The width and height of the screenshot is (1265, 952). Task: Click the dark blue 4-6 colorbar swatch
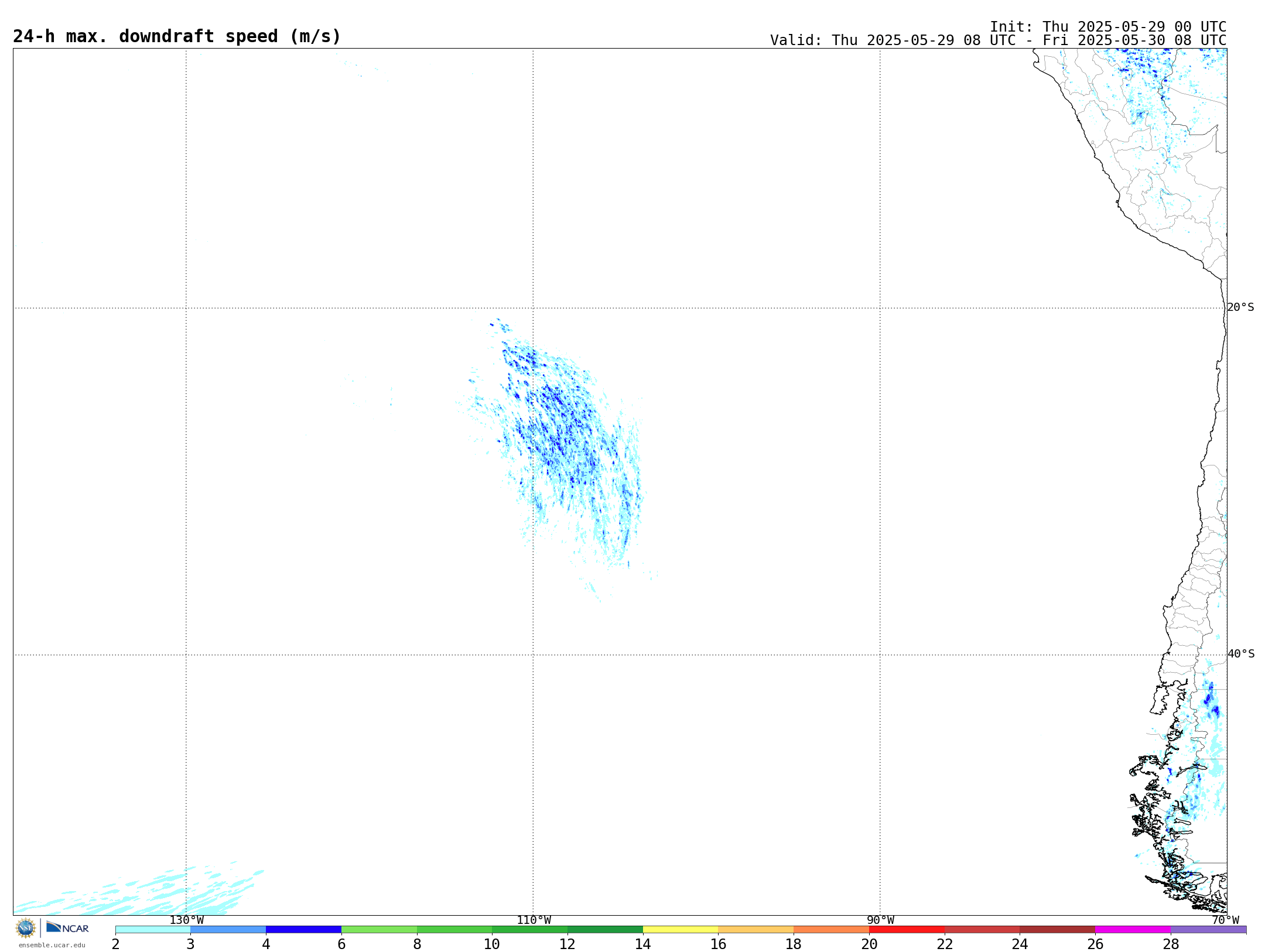point(304,930)
